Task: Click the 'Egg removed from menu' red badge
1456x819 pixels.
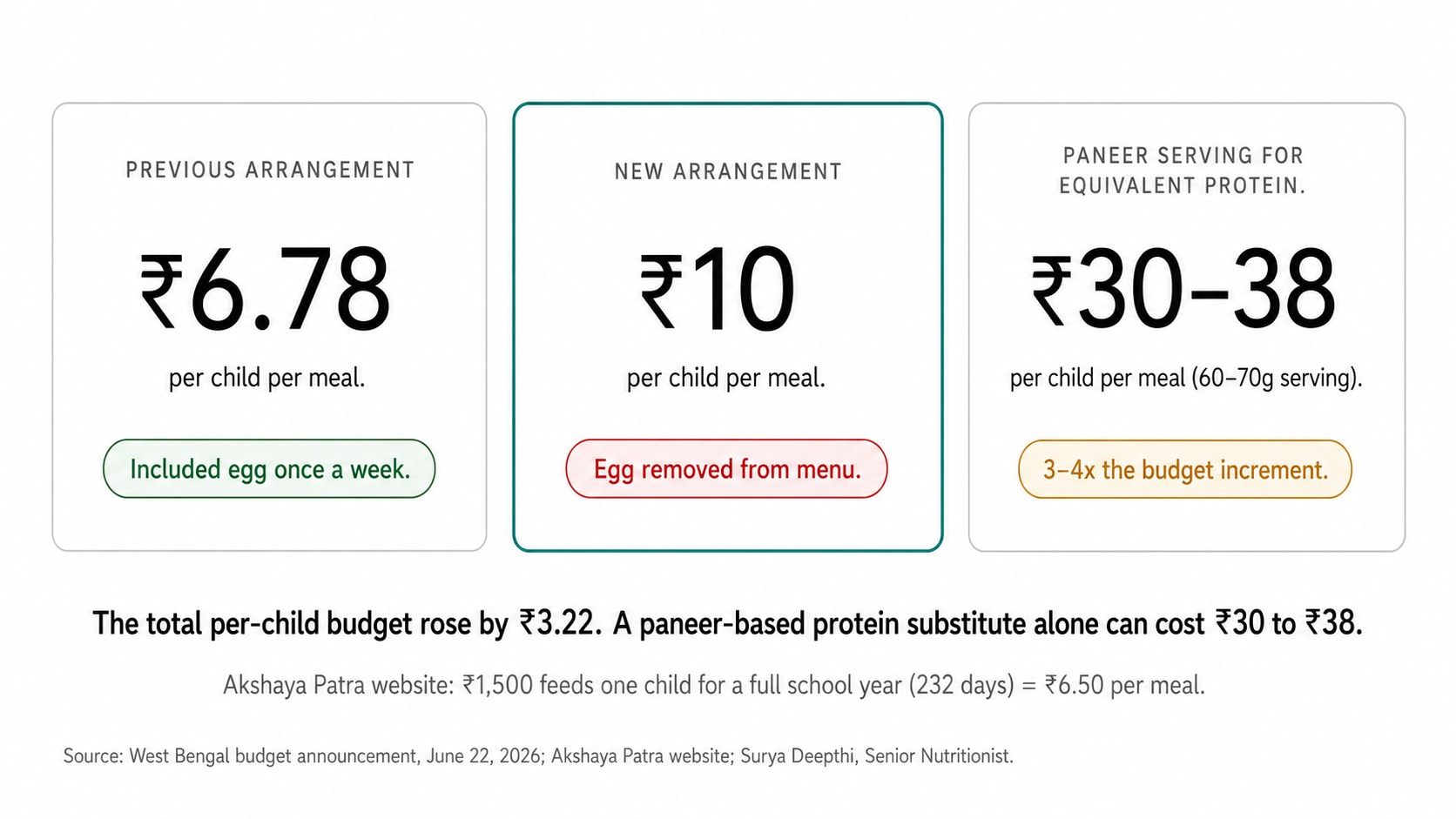Action: click(727, 469)
